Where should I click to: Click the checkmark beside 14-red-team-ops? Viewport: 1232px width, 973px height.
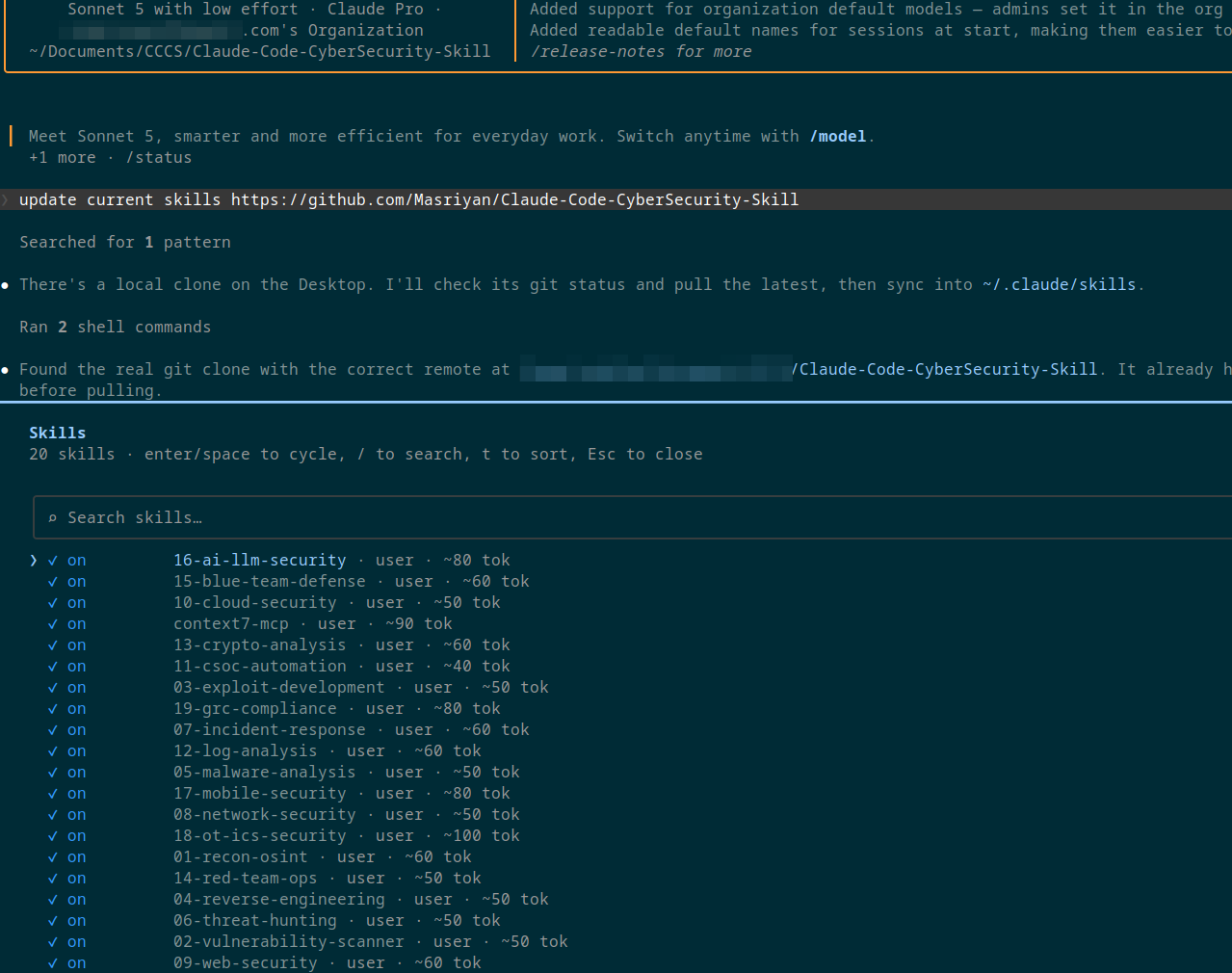pyautogui.click(x=53, y=879)
